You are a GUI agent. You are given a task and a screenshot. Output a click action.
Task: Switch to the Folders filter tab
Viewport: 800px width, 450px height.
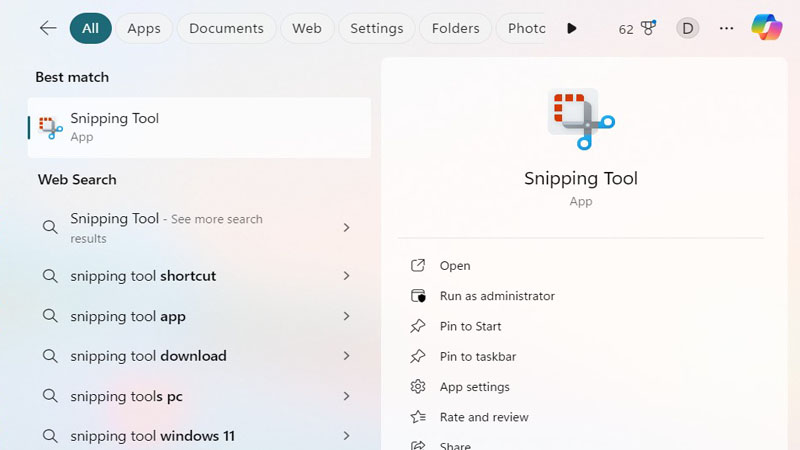[x=456, y=28]
